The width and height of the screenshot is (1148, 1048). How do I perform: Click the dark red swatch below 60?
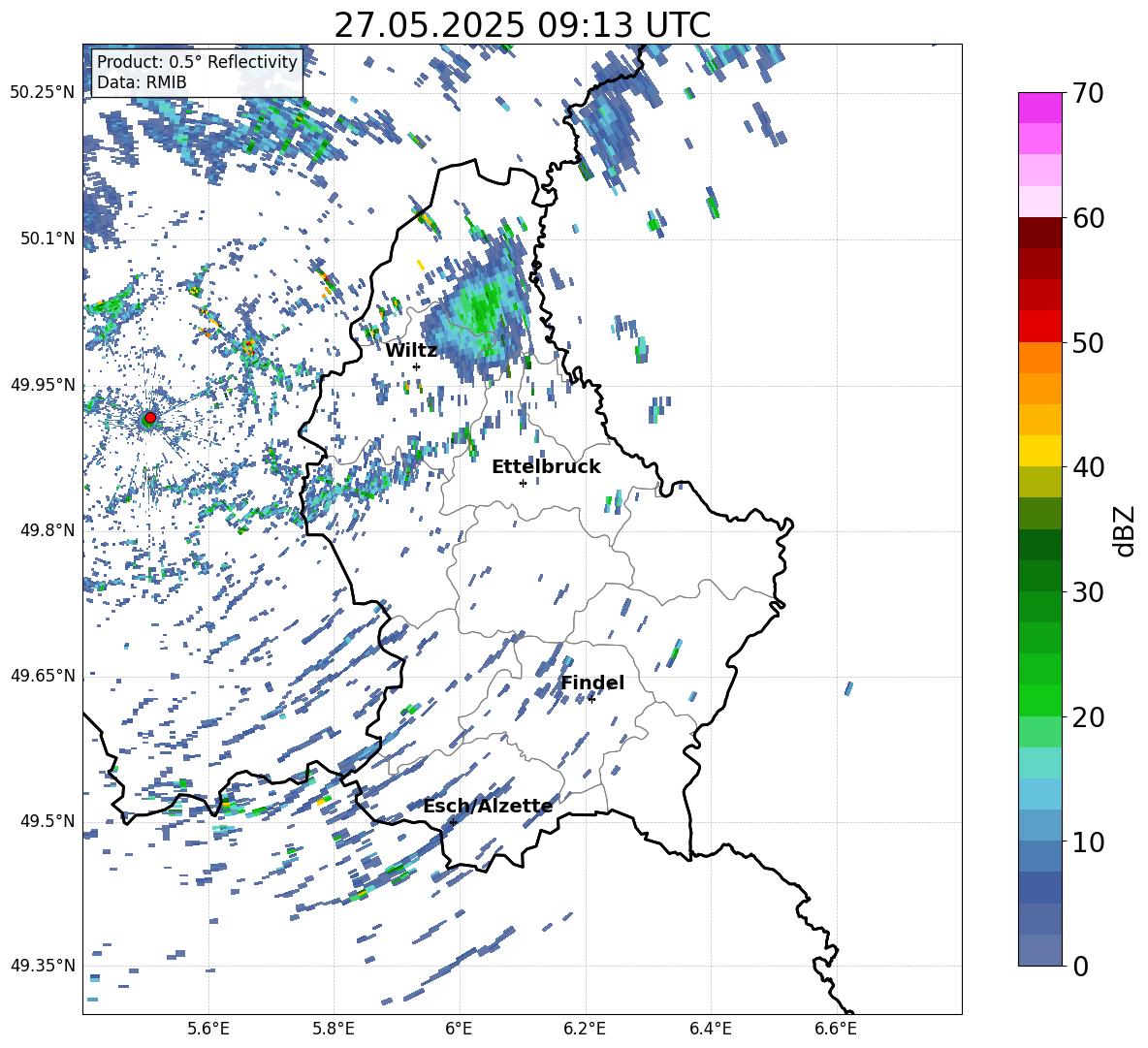[1039, 232]
